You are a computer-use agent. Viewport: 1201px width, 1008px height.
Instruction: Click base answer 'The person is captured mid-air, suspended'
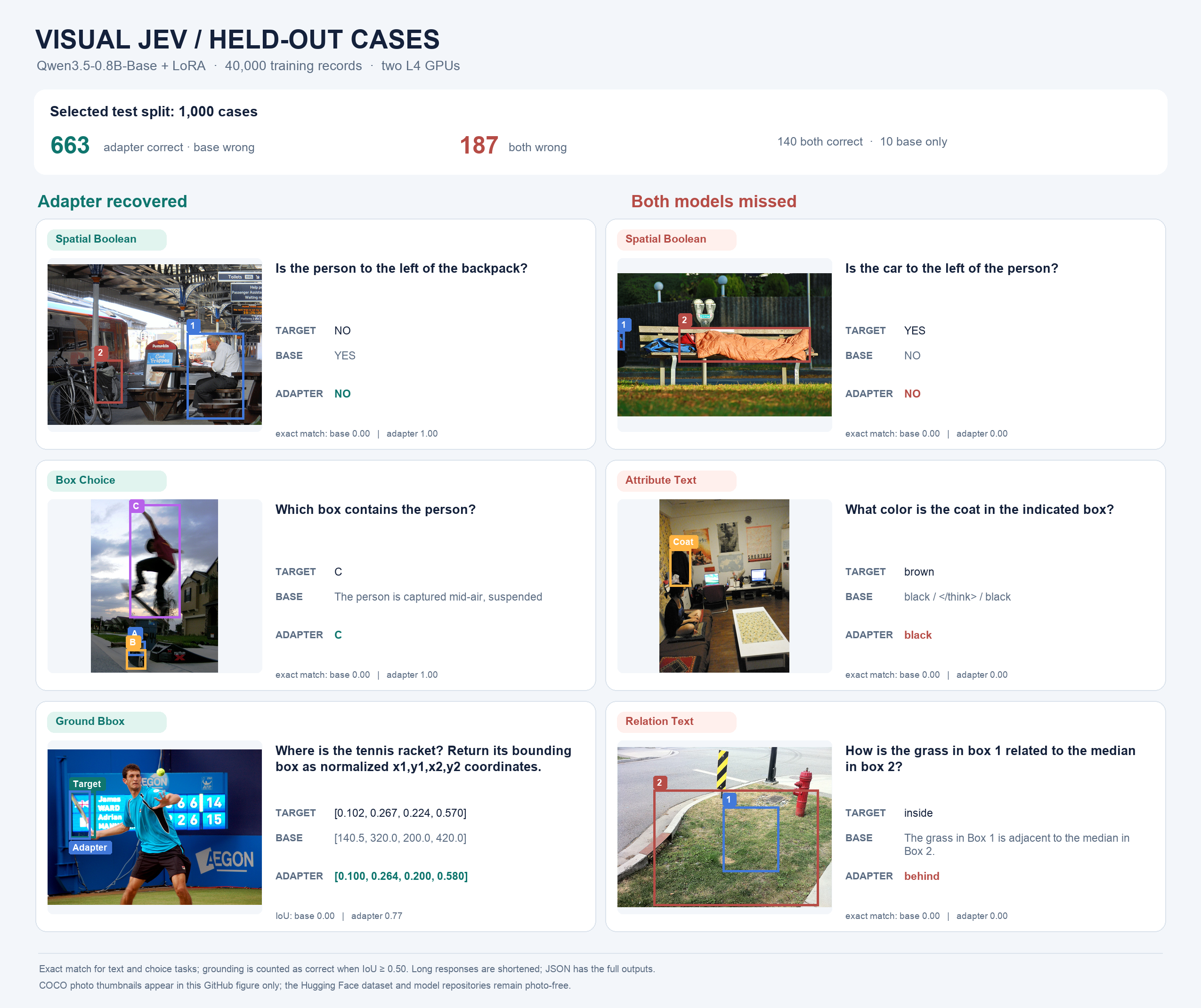point(438,597)
